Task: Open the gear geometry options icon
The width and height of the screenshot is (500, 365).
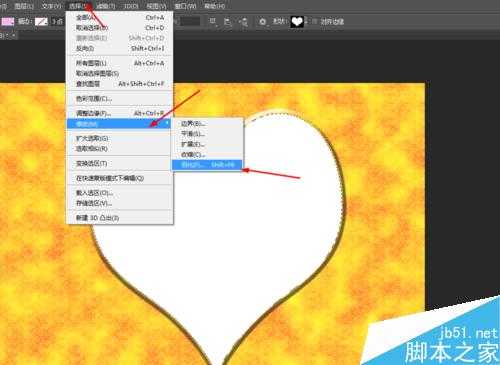Action: (262, 22)
